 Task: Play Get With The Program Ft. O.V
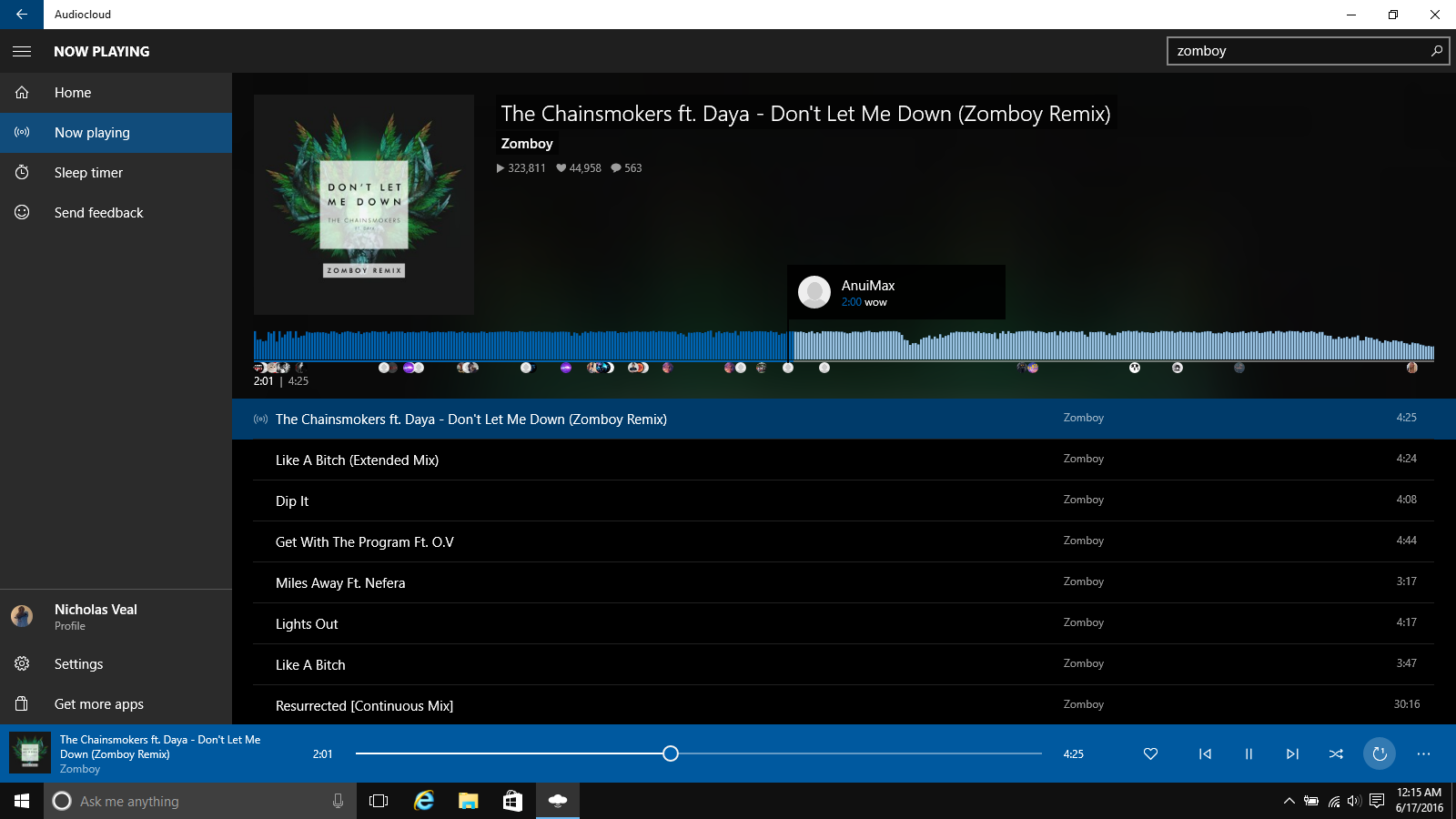[x=844, y=541]
